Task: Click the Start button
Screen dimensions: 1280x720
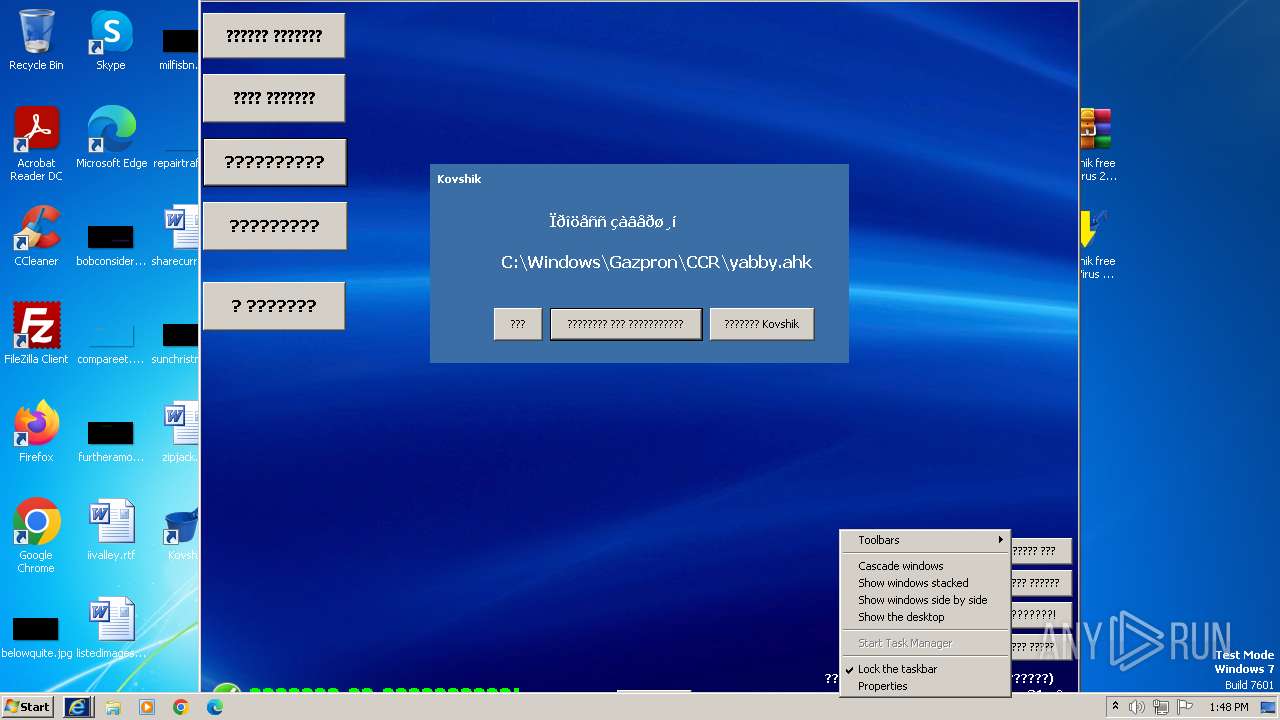Action: (27, 707)
